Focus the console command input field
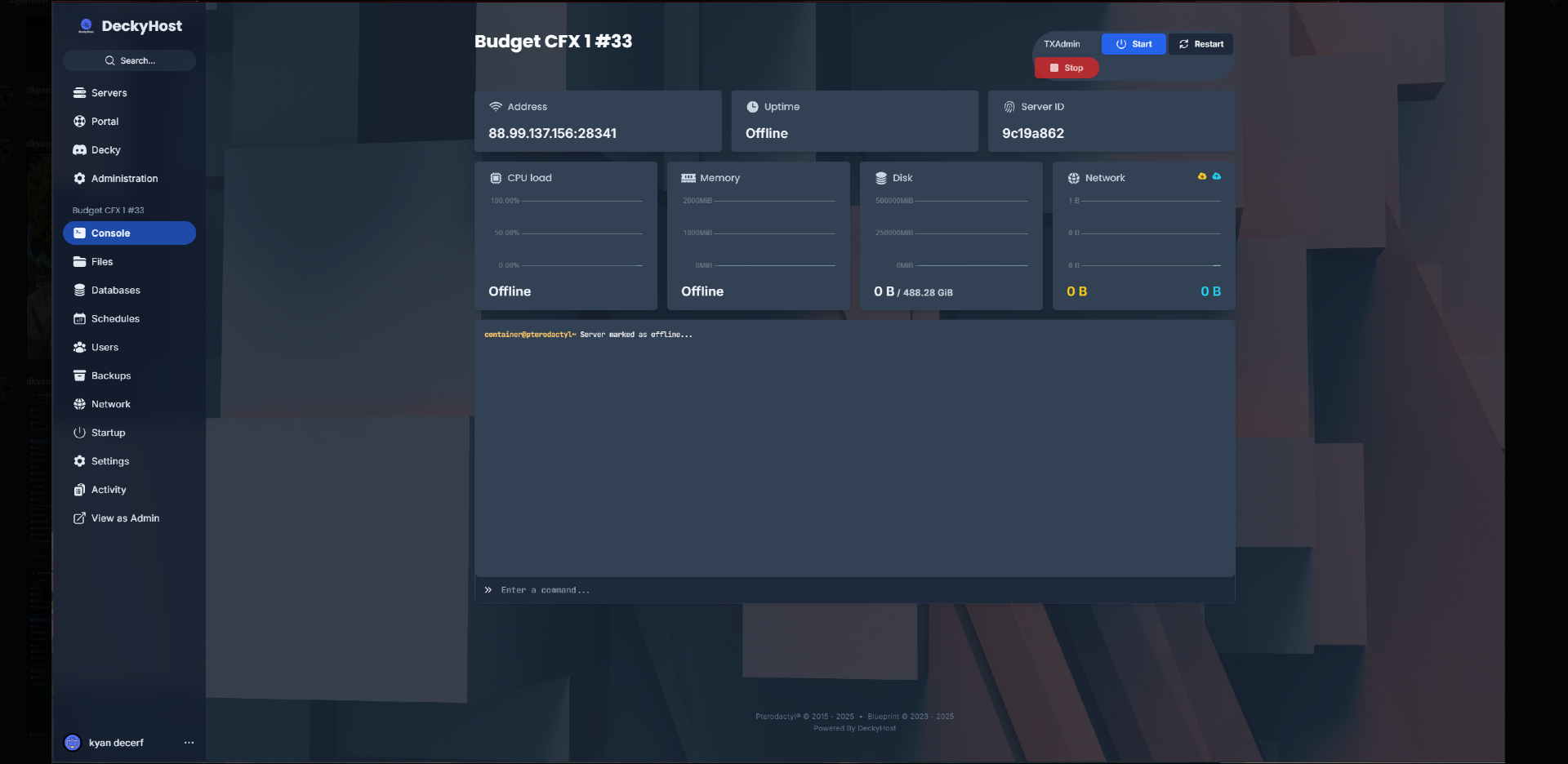The height and width of the screenshot is (764, 1568). coord(857,590)
